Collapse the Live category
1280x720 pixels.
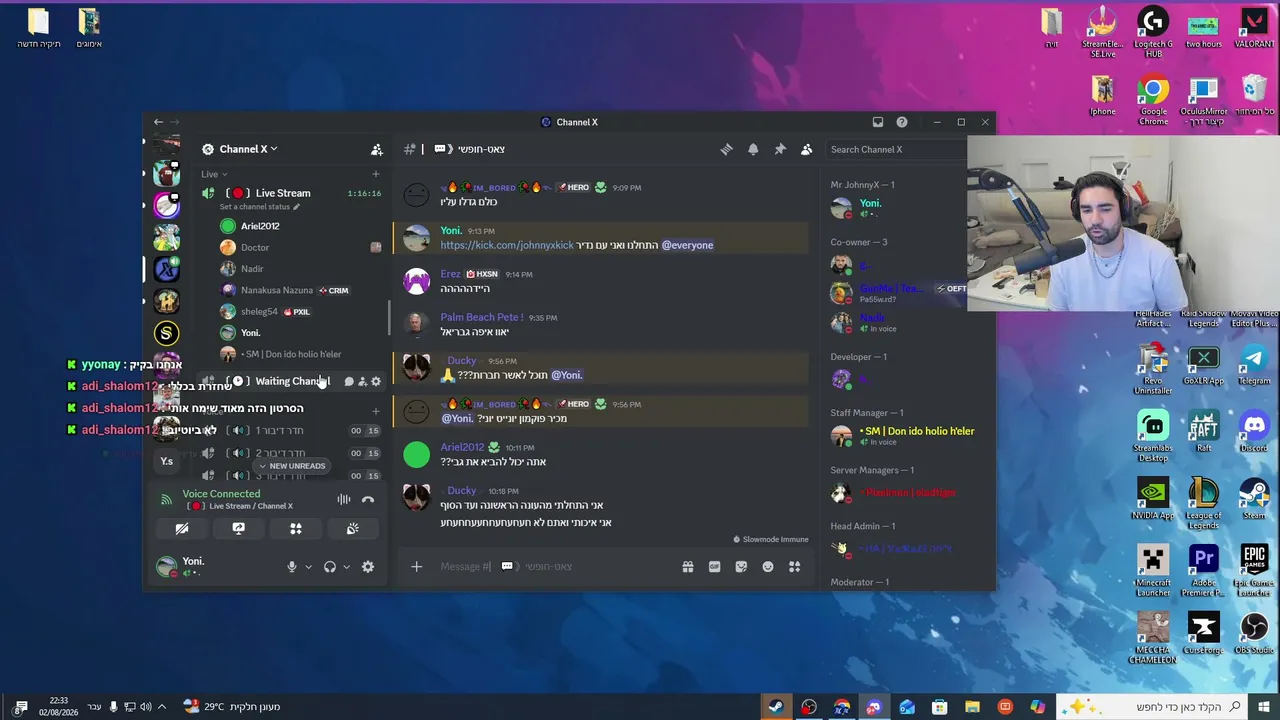pyautogui.click(x=214, y=174)
